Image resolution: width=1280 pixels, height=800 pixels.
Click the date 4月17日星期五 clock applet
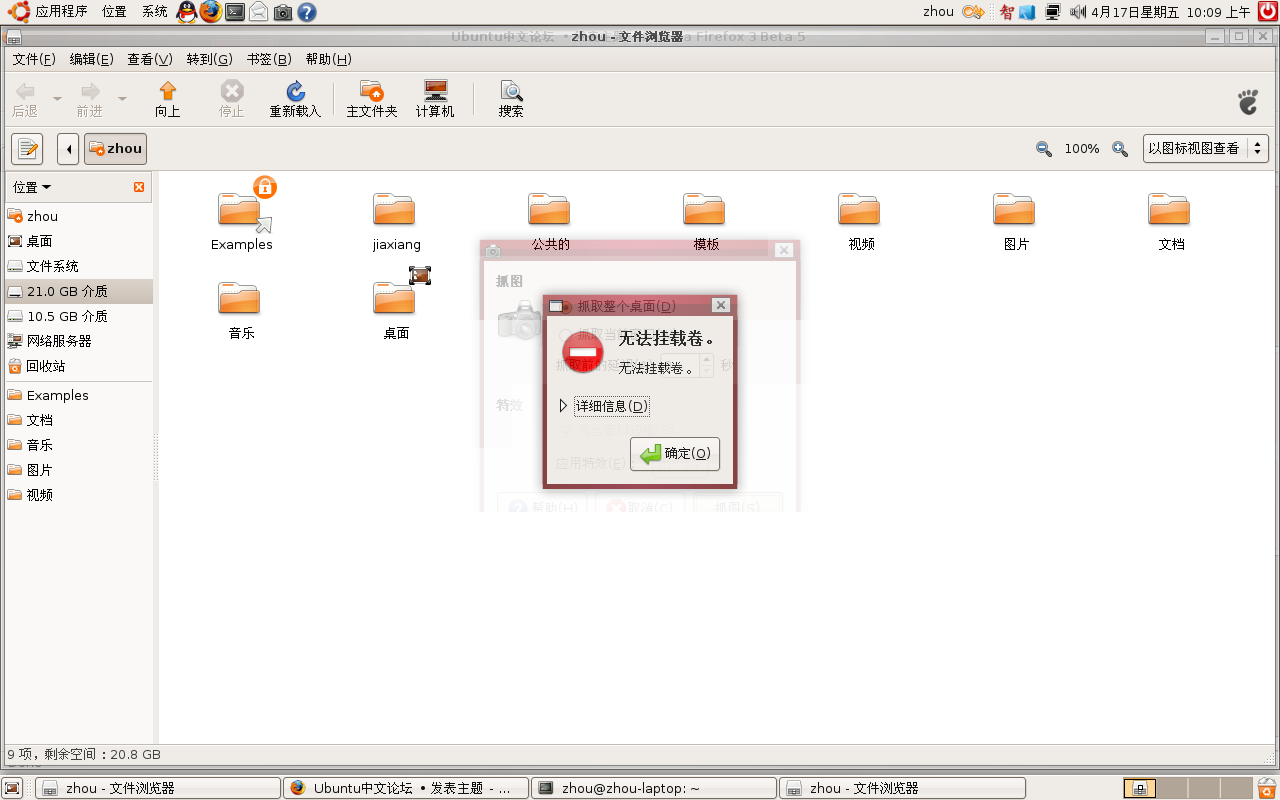click(x=1135, y=12)
